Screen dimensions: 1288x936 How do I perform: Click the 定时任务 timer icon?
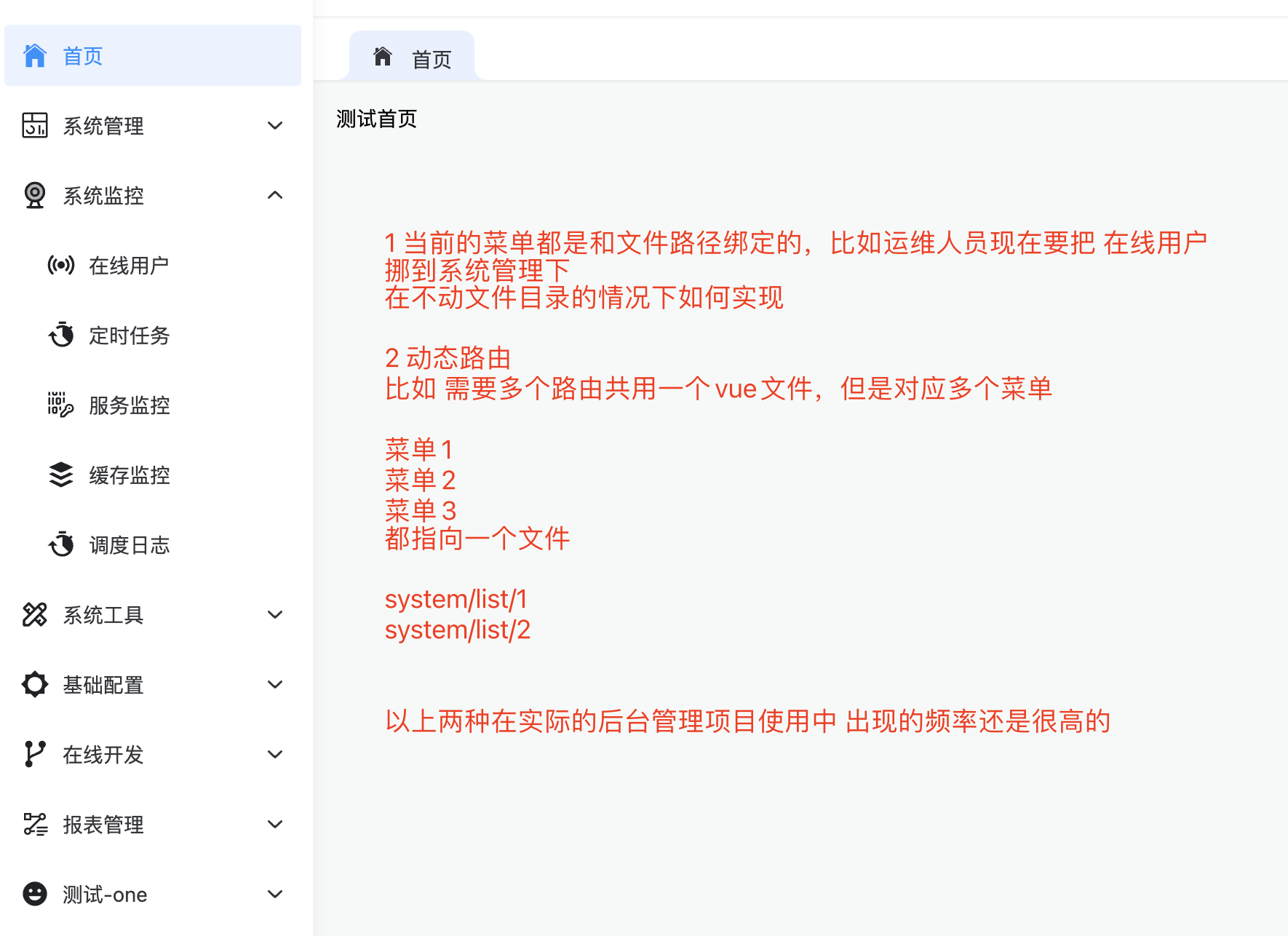tap(60, 335)
